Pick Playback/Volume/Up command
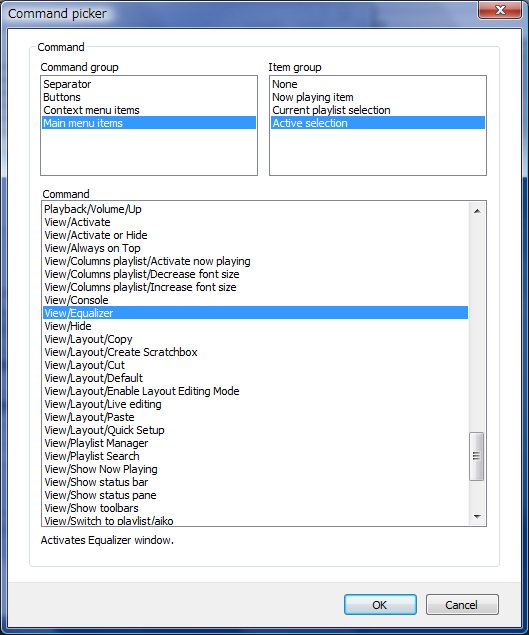Image resolution: width=529 pixels, height=635 pixels. (x=255, y=209)
